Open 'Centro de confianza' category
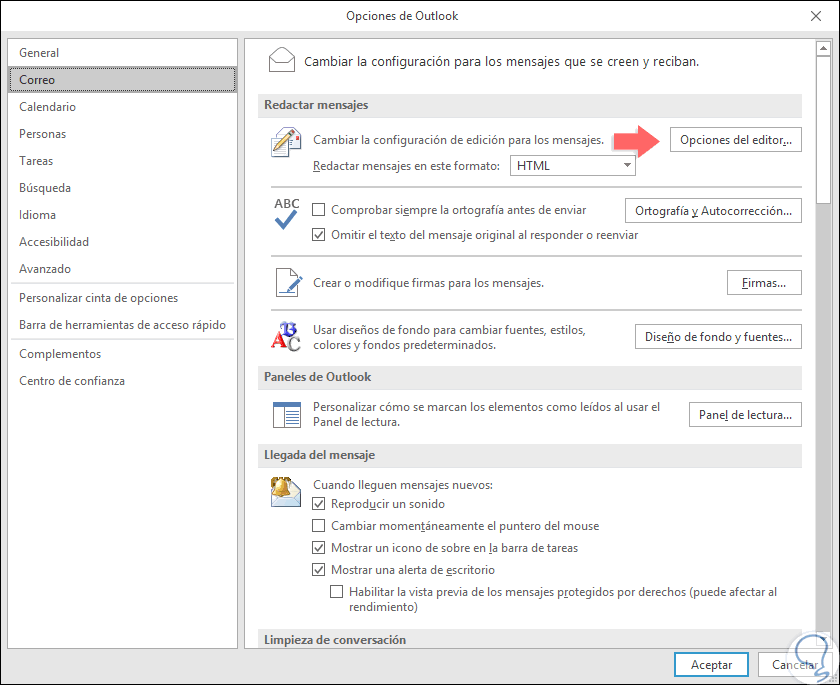 click(123, 381)
